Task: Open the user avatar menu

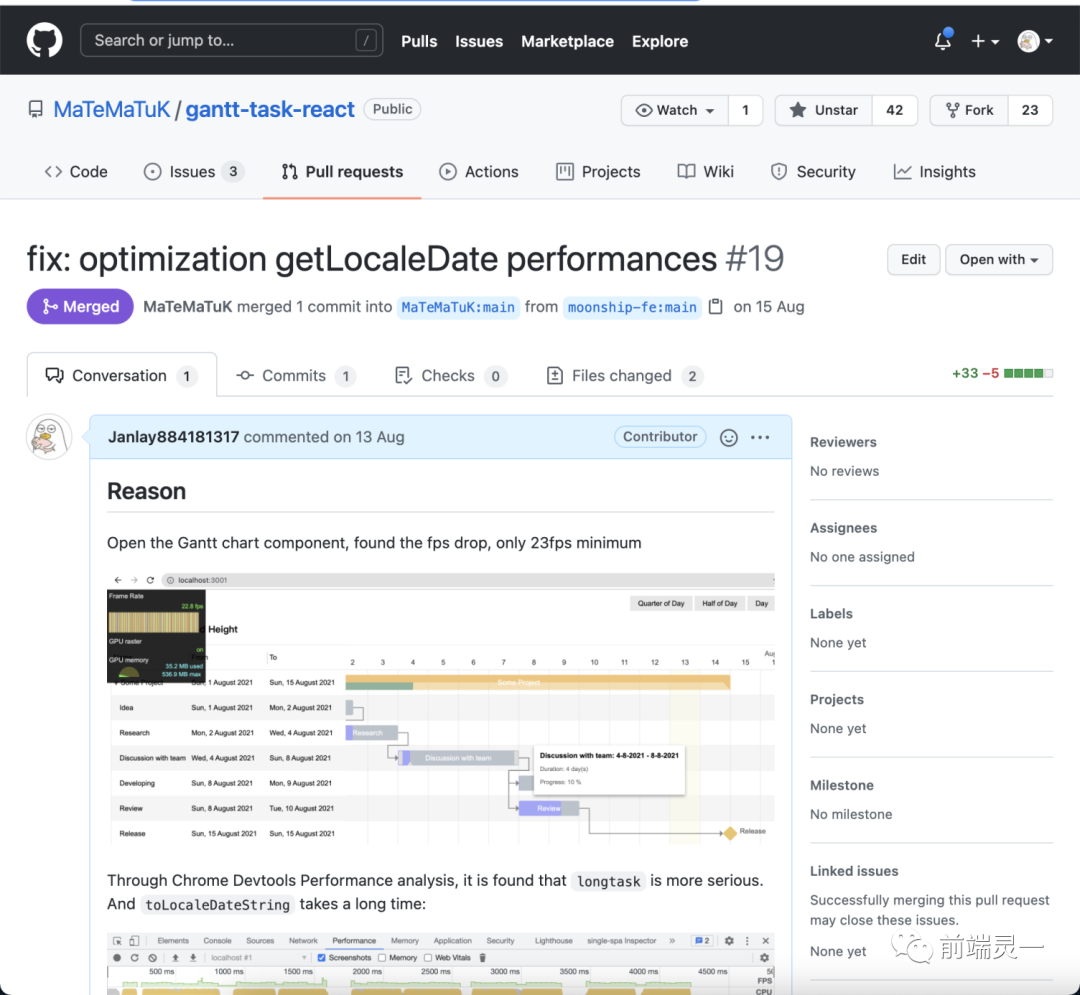Action: pyautogui.click(x=1035, y=41)
